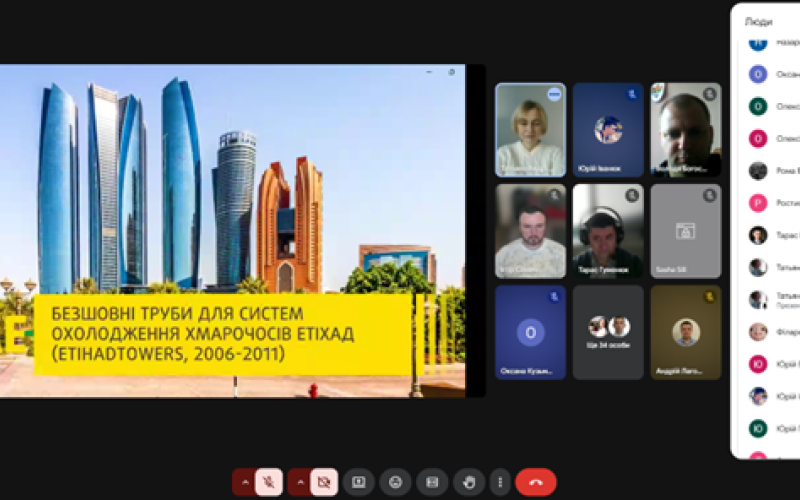Raise hand using the hand icon
The width and height of the screenshot is (800, 500).
[468, 482]
